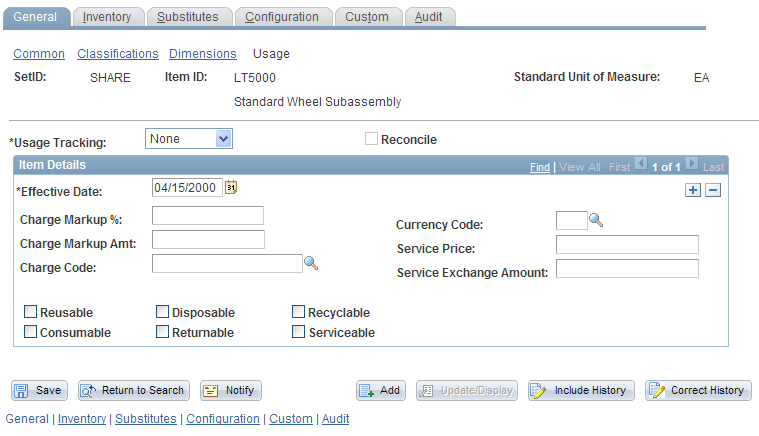The width and height of the screenshot is (759, 436).
Task: Go to next row arrow in Item Details
Action: tap(692, 164)
